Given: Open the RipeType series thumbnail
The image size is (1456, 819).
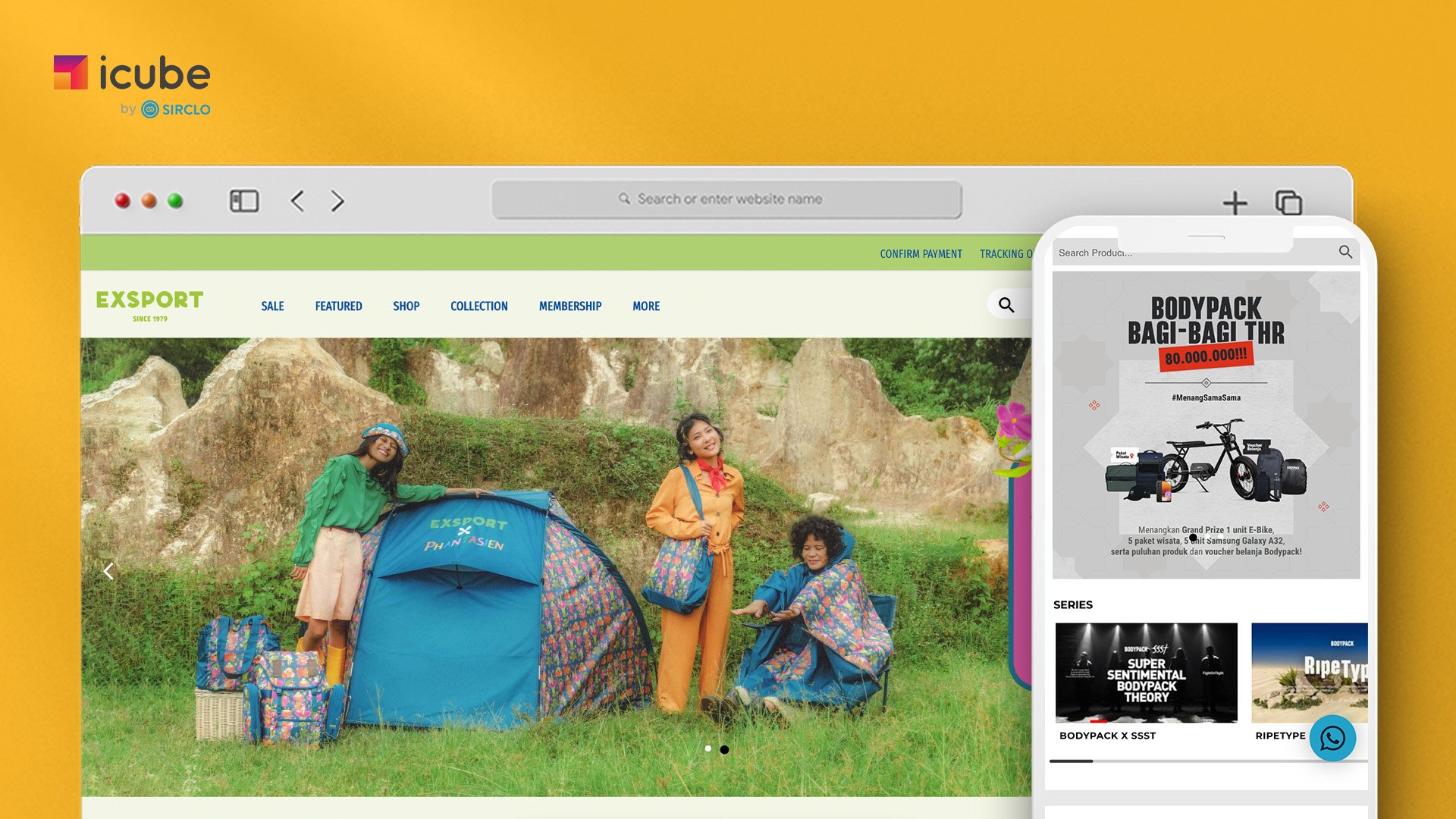Looking at the screenshot, I should [x=1309, y=673].
